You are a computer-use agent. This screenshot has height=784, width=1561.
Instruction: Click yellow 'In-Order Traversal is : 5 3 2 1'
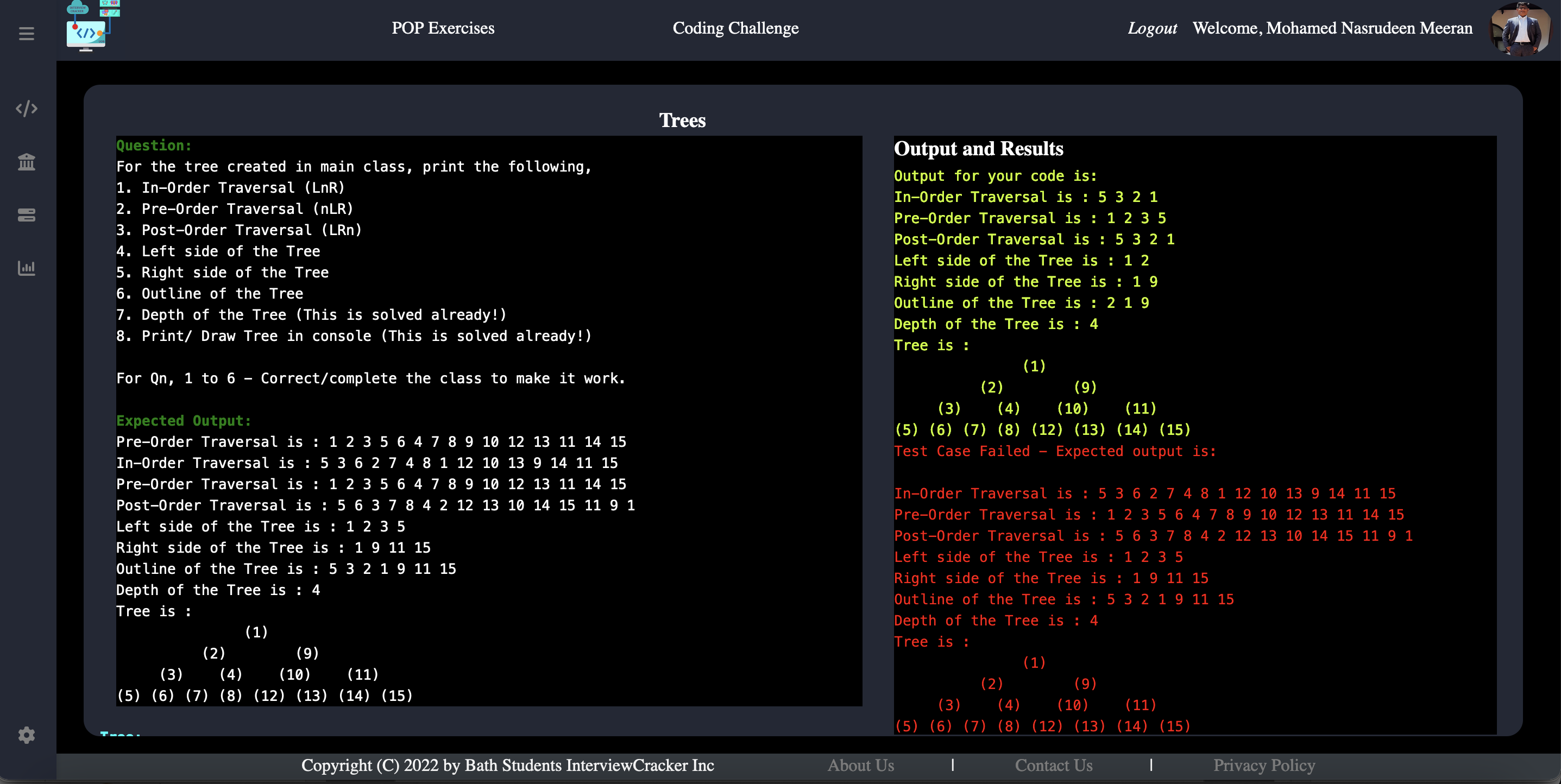[1026, 197]
